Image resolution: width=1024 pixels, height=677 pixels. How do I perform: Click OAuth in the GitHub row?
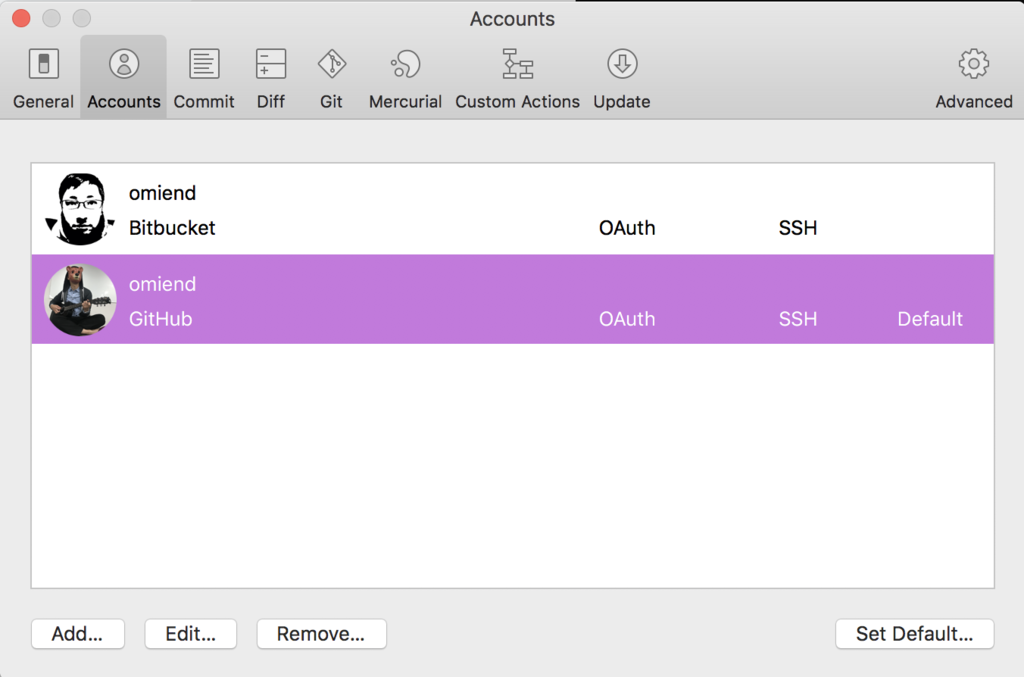tap(627, 319)
